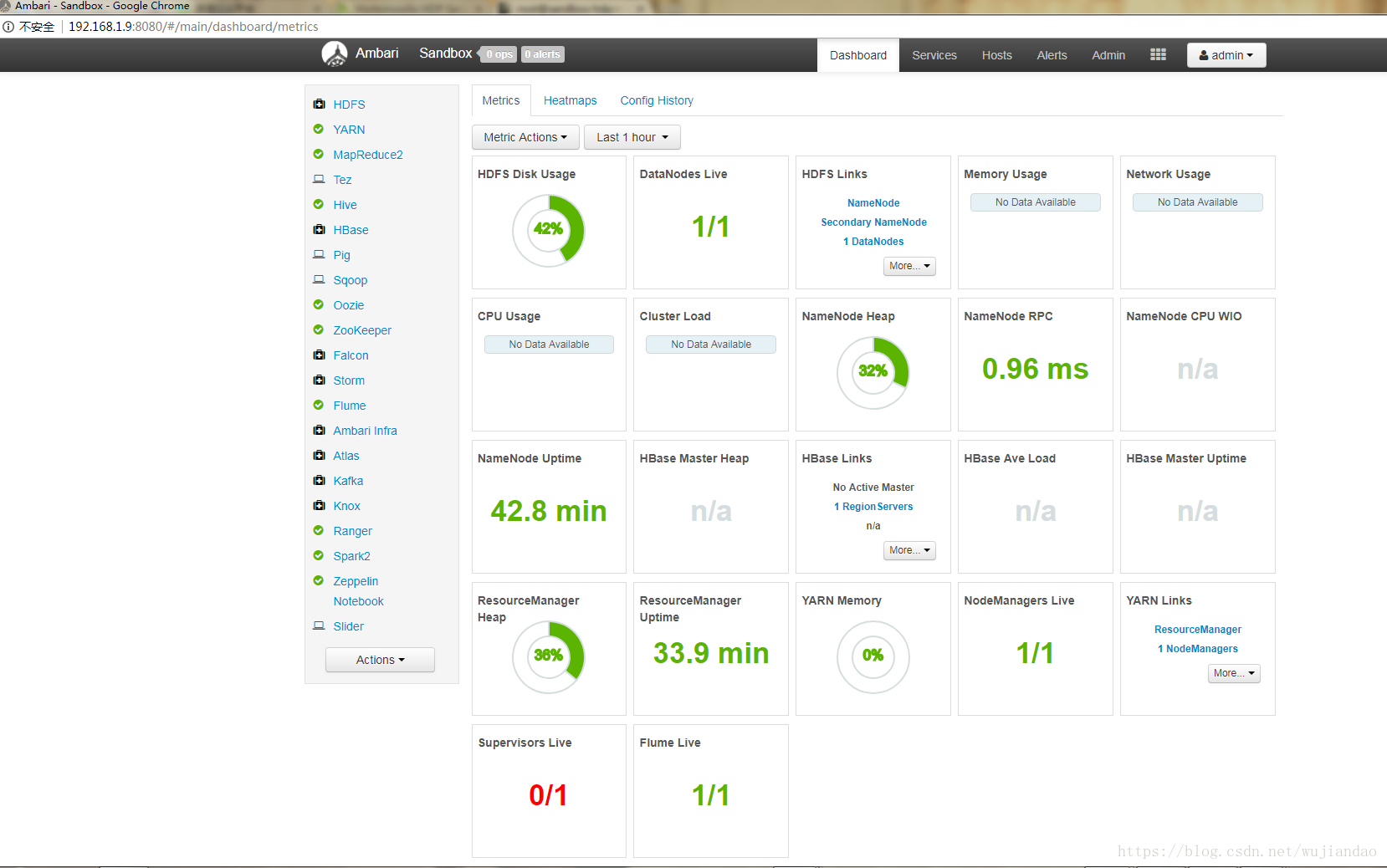Image resolution: width=1387 pixels, height=868 pixels.
Task: Expand More in YARN Links widget
Action: (1234, 673)
